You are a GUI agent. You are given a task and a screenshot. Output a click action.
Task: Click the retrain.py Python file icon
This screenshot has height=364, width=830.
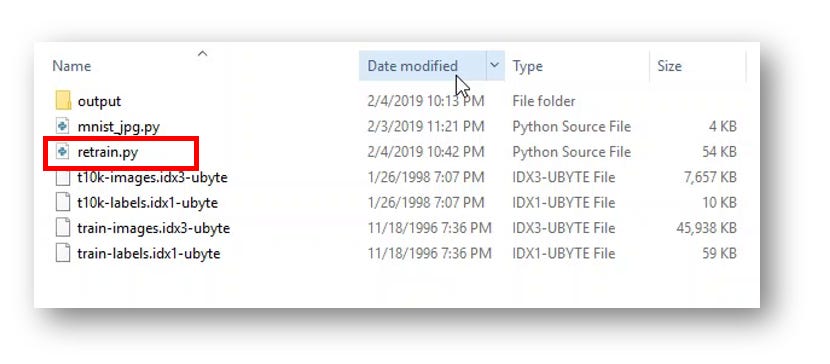pyautogui.click(x=63, y=152)
